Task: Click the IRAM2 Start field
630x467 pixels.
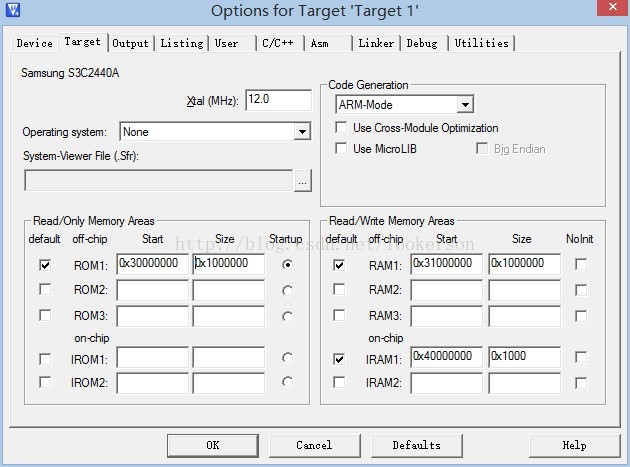Action: (446, 383)
